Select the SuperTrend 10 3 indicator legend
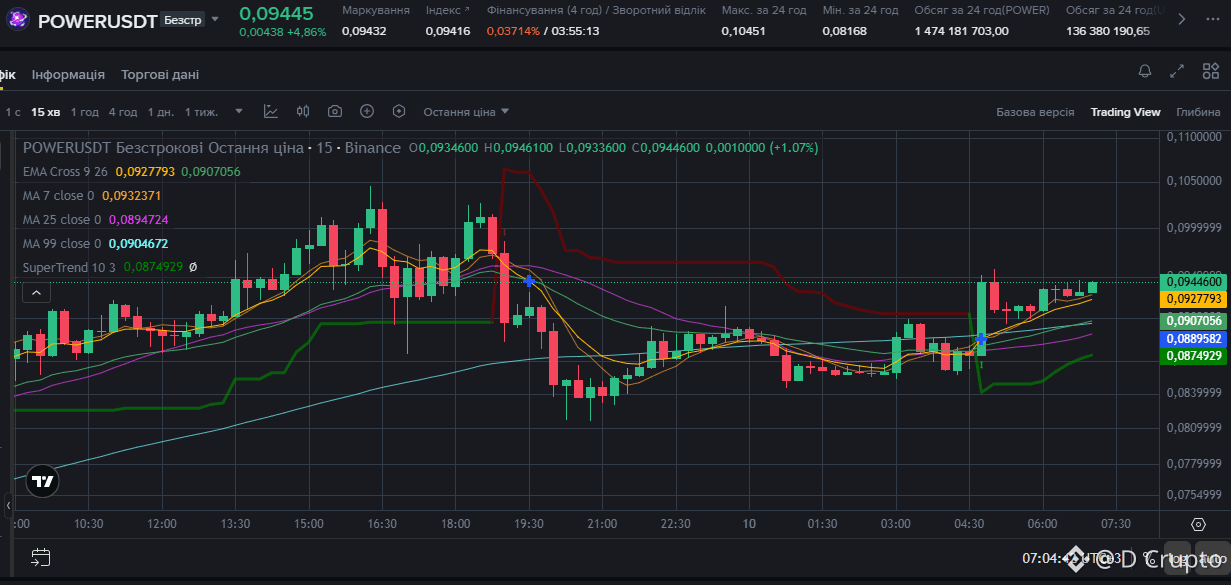The width and height of the screenshot is (1231, 585). coord(69,267)
